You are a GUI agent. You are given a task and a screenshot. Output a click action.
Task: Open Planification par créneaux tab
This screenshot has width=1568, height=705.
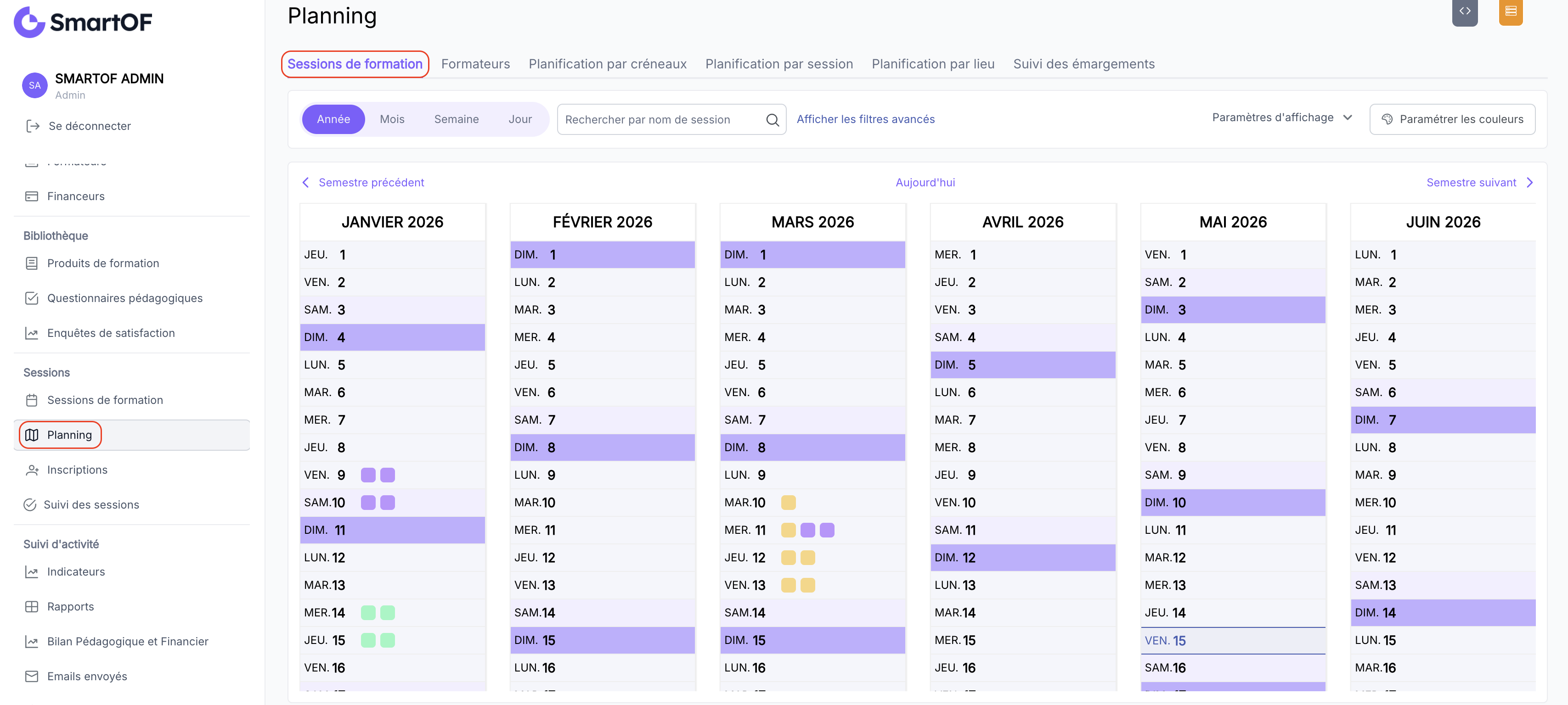coord(608,64)
